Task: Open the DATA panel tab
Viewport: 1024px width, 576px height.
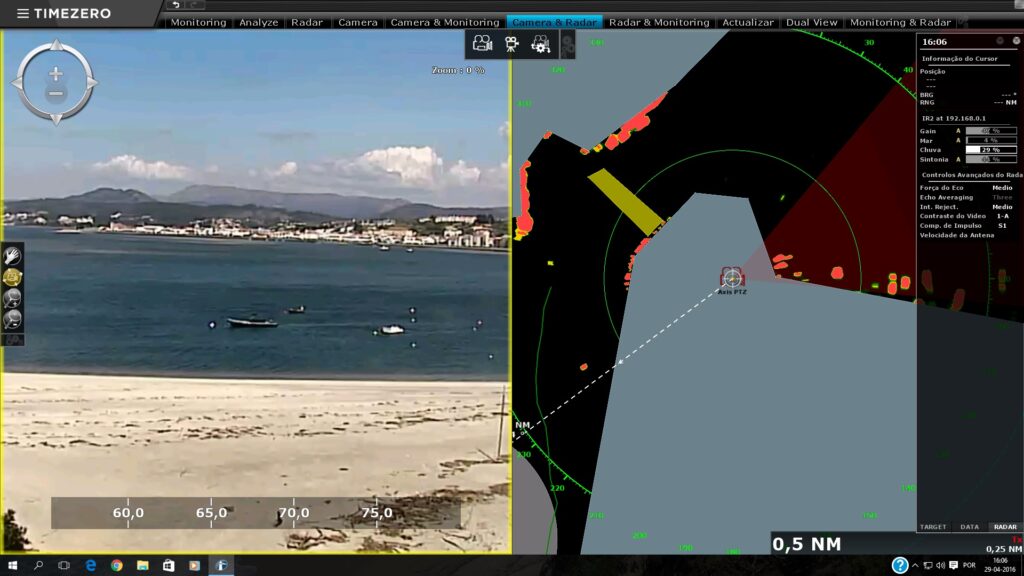Action: coord(969,526)
